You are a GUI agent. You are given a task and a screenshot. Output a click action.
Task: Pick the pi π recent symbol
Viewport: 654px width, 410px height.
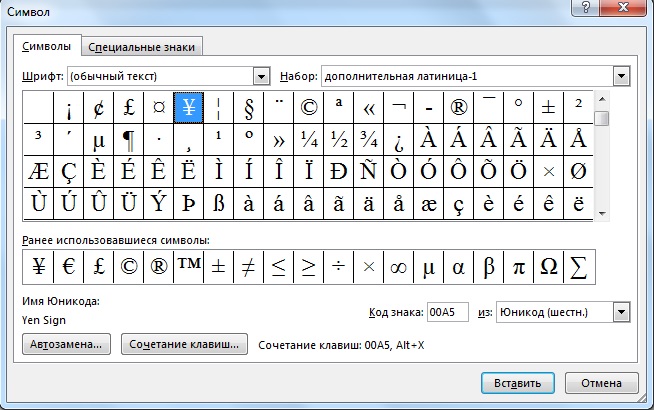coord(519,267)
